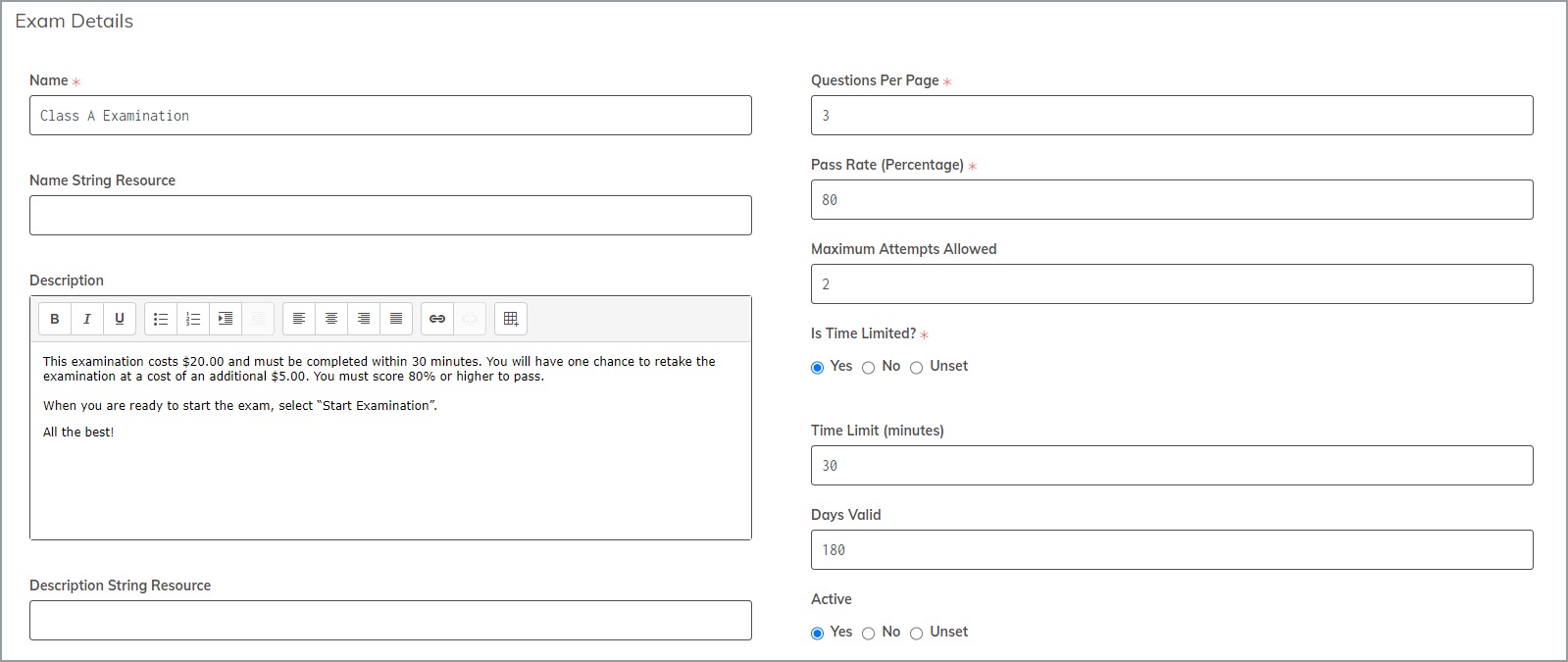This screenshot has height=662, width=1568.
Task: Edit the Maximum Attempts Allowed field
Action: 1172,284
